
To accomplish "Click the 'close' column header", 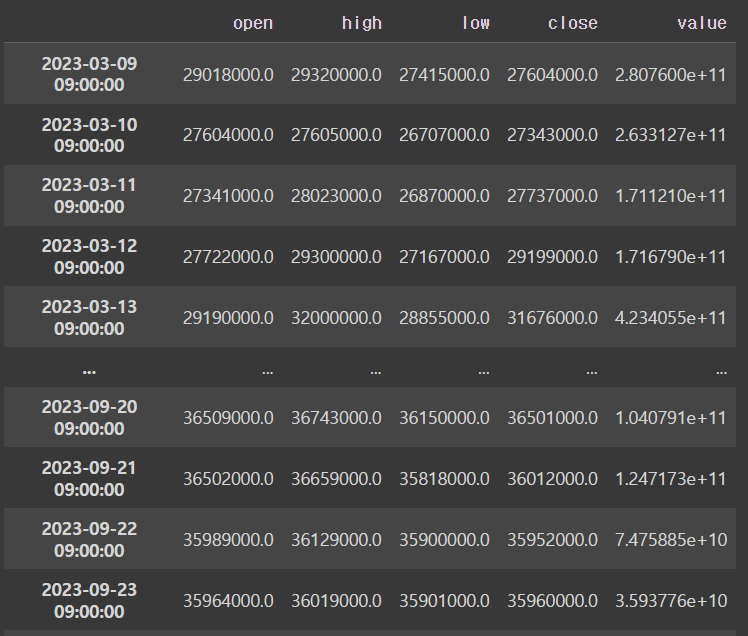I will [572, 23].
